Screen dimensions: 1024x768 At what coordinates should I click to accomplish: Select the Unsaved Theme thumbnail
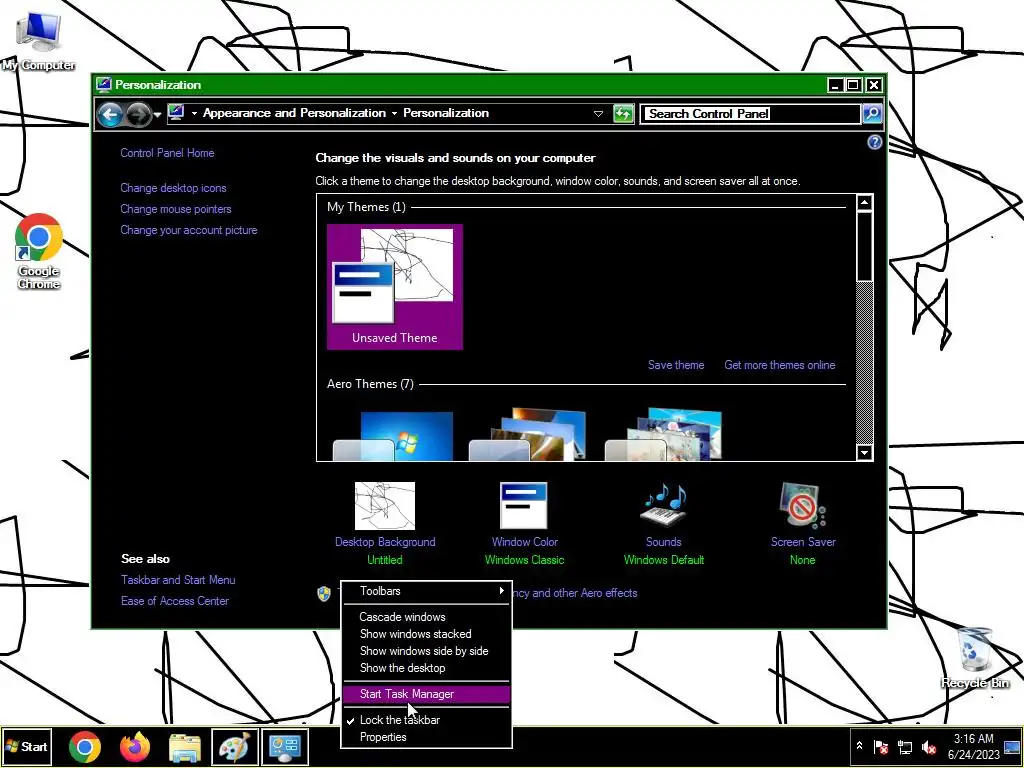click(394, 287)
